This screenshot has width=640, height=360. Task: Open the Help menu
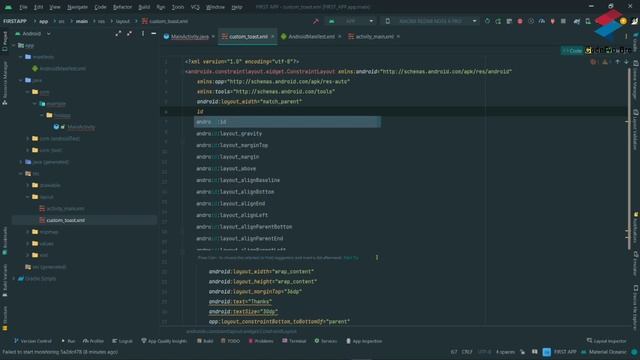tap(237, 7)
